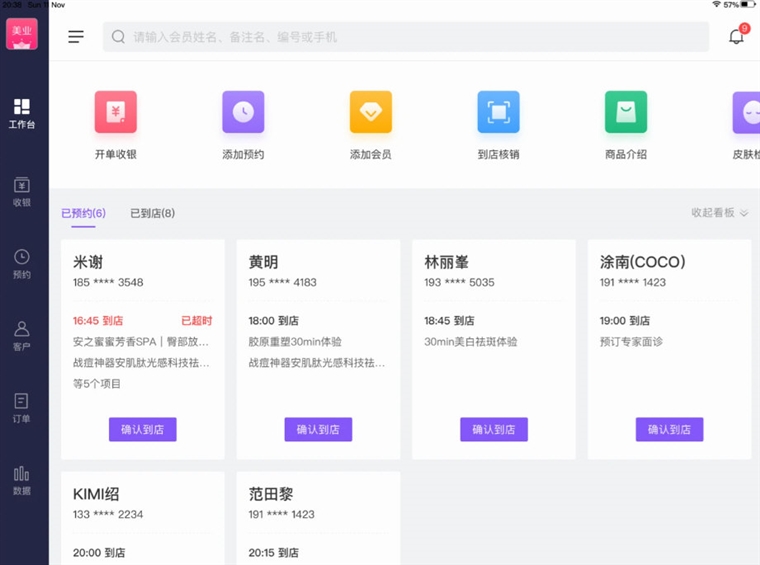
Task: Collapse the board via 收起看板
Action: click(x=720, y=213)
